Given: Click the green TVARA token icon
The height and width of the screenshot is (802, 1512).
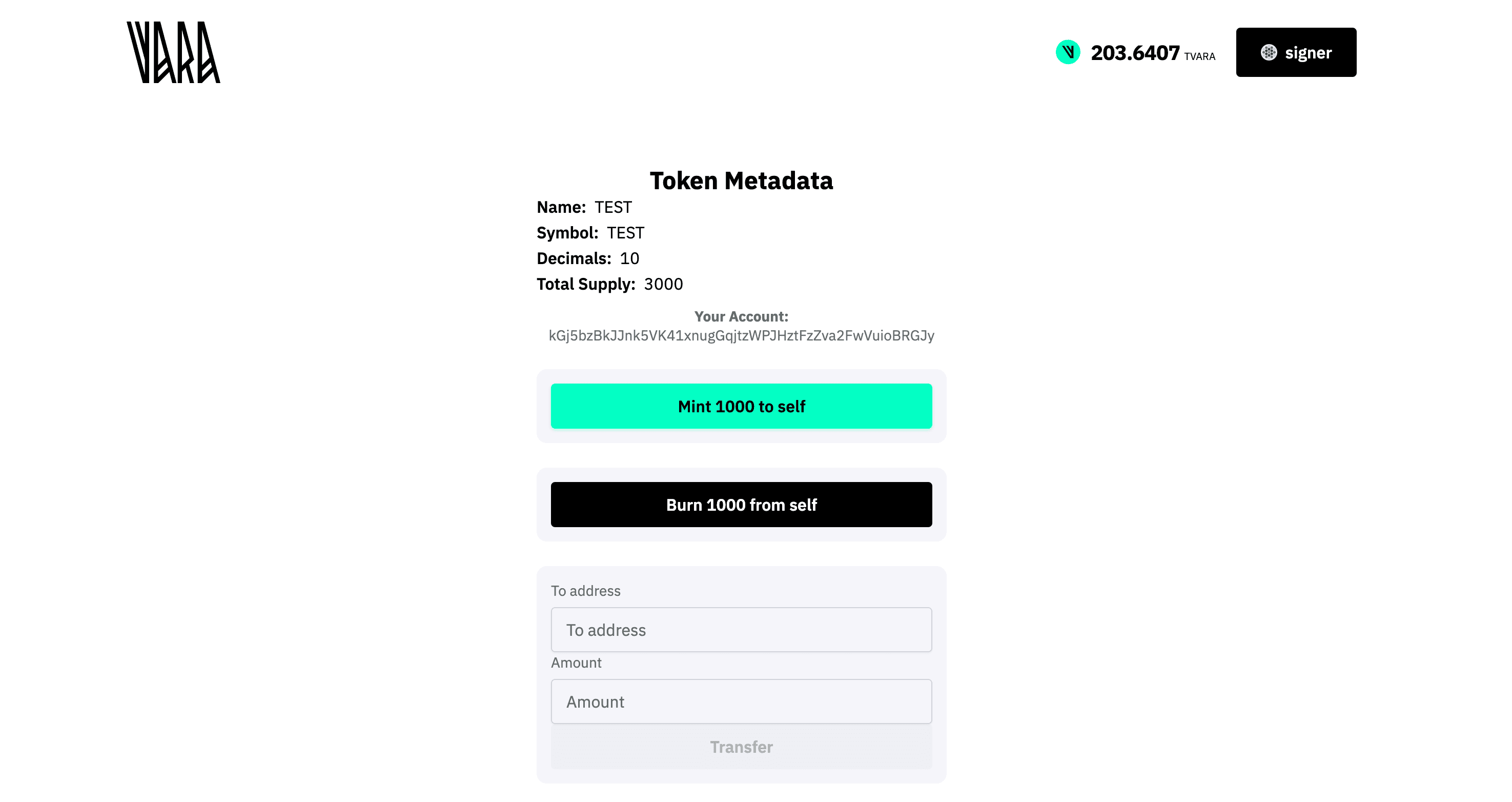Looking at the screenshot, I should (1067, 52).
